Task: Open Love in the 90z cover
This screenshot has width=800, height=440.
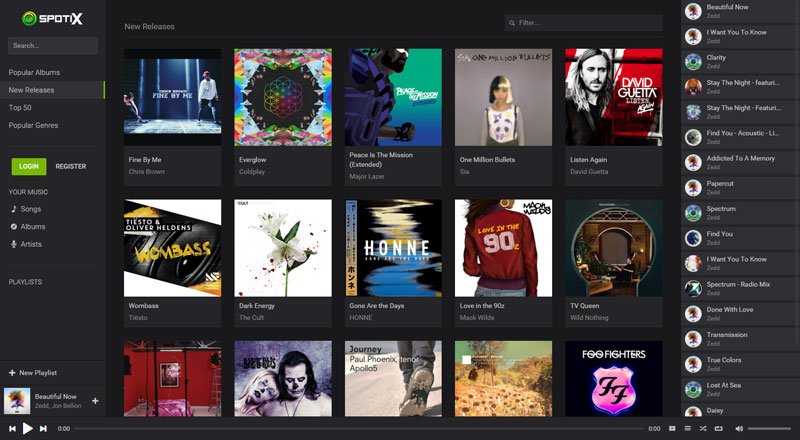Action: pyautogui.click(x=504, y=248)
